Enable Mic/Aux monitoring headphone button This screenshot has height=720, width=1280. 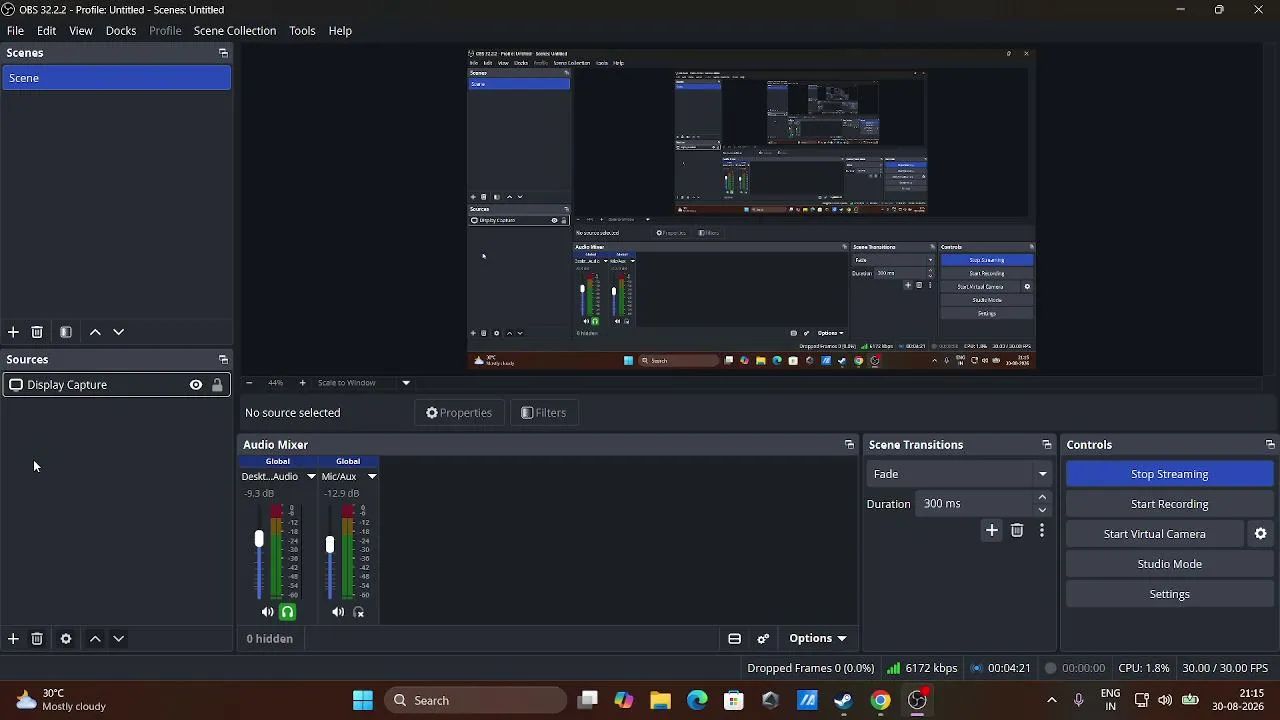point(359,612)
